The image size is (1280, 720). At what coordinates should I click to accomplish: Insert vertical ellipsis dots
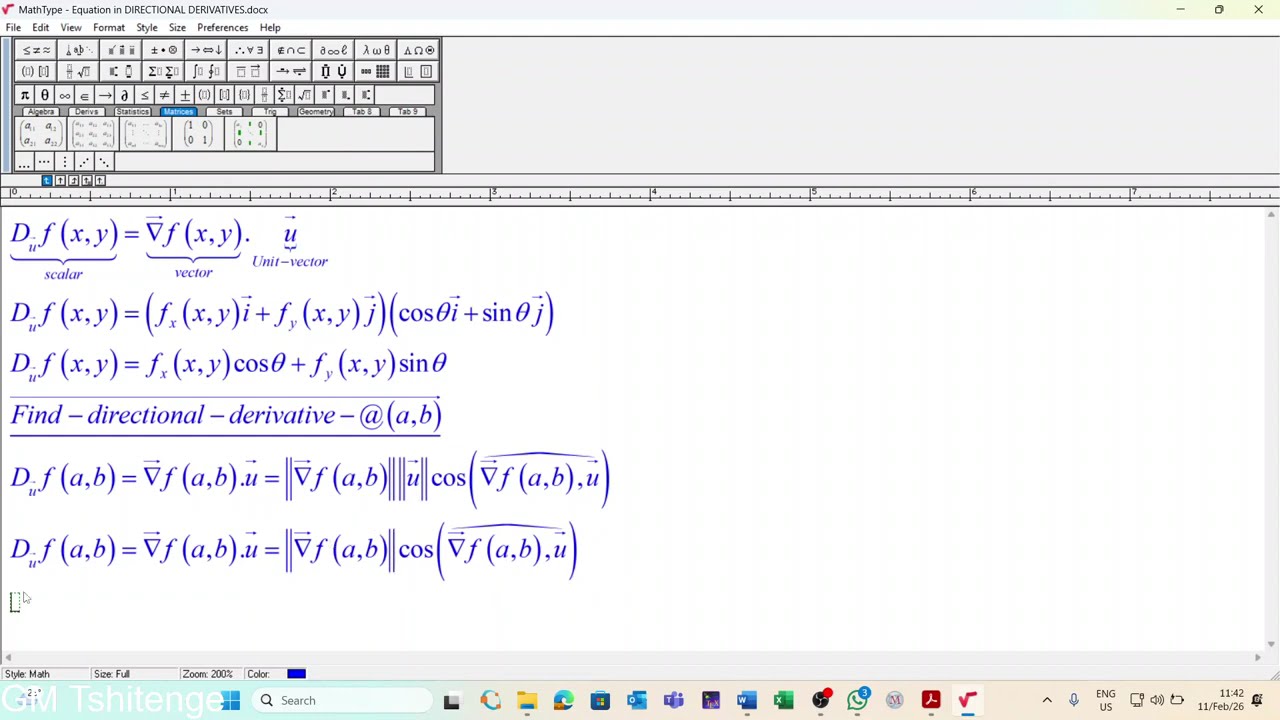click(64, 162)
